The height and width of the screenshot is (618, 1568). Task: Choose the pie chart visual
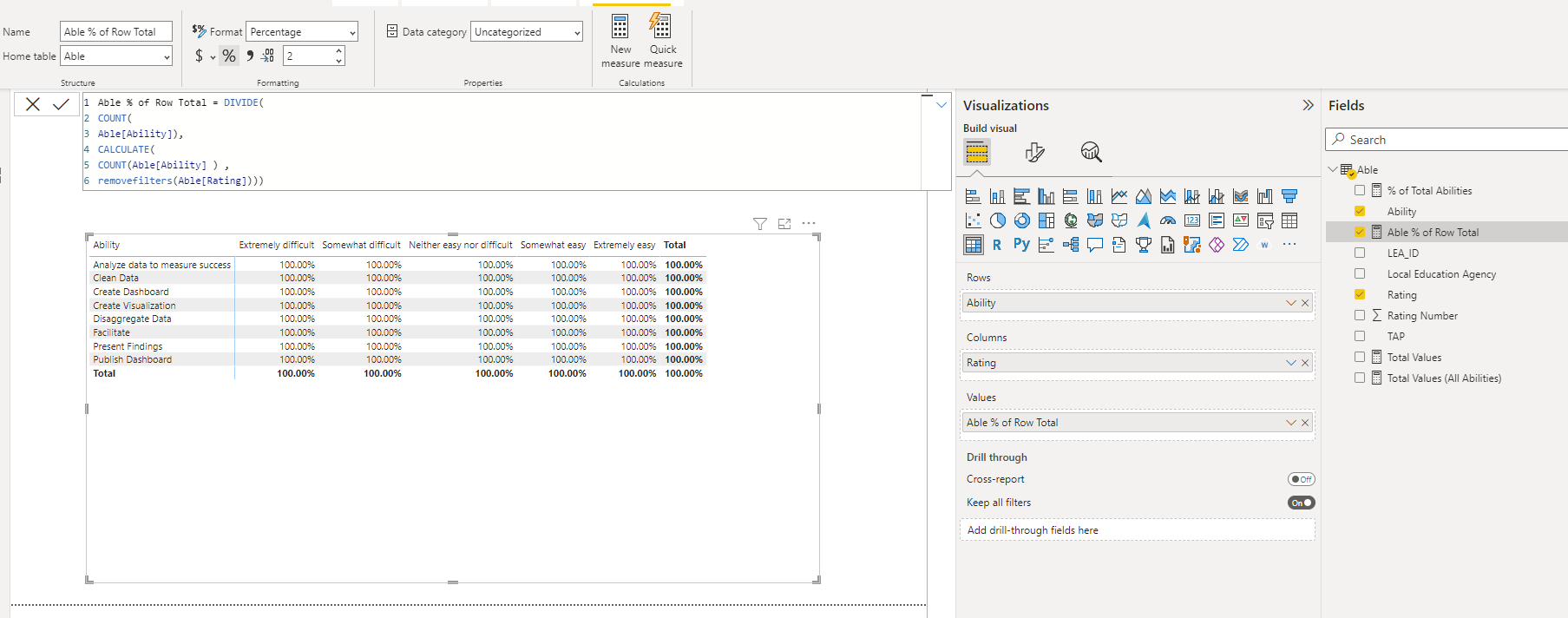997,220
